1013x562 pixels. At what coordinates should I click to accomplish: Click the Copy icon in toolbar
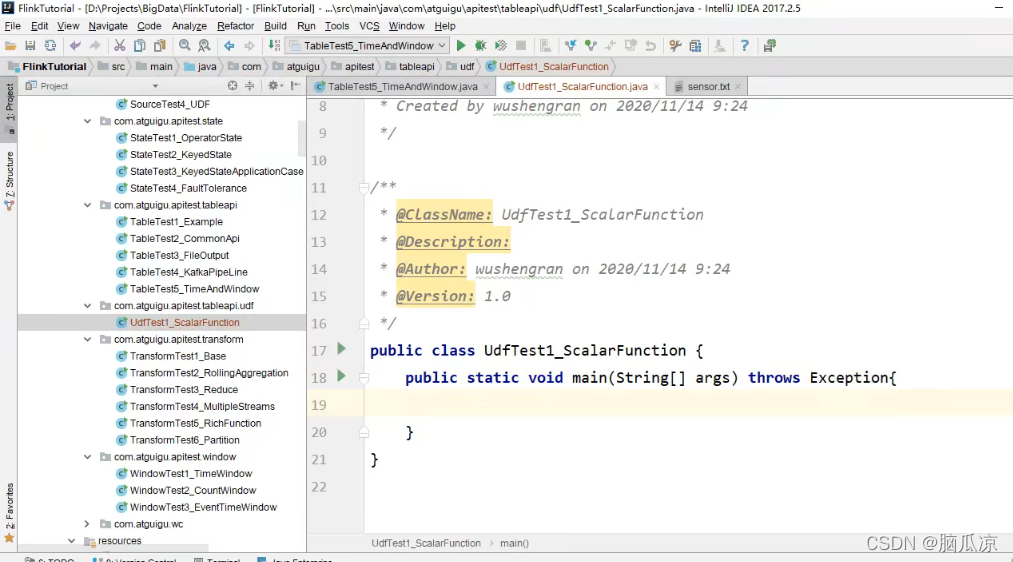coord(140,46)
